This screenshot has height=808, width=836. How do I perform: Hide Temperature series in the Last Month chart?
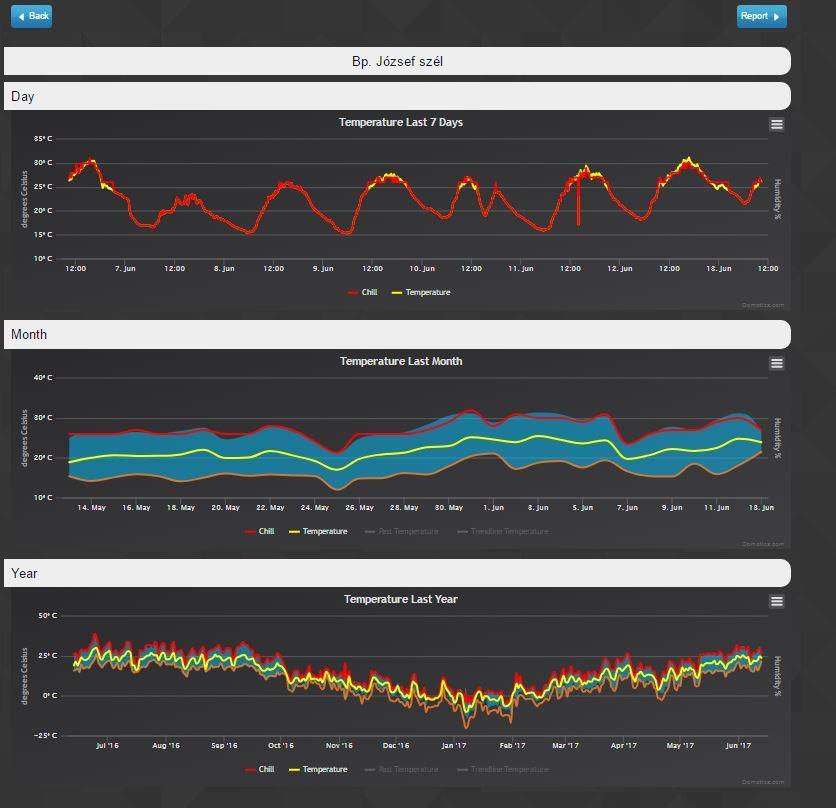tap(318, 531)
